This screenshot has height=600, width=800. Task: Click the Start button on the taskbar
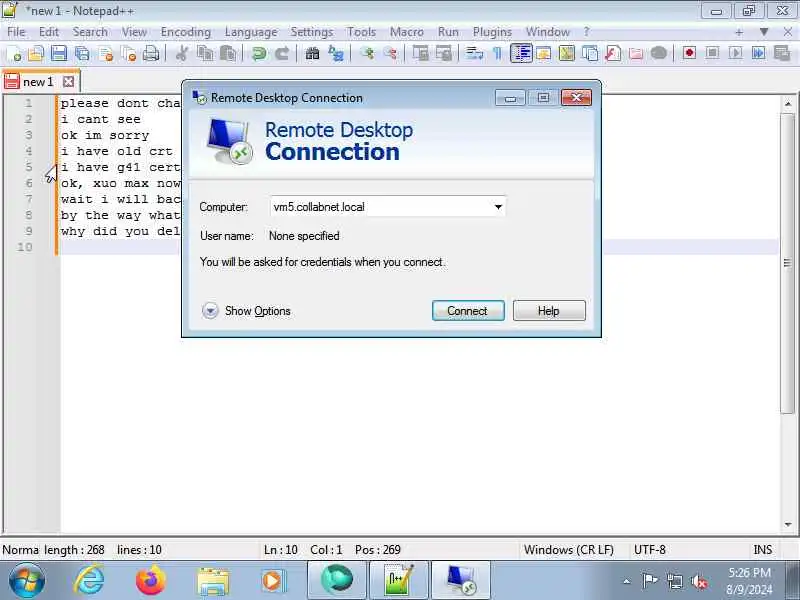[x=27, y=581]
